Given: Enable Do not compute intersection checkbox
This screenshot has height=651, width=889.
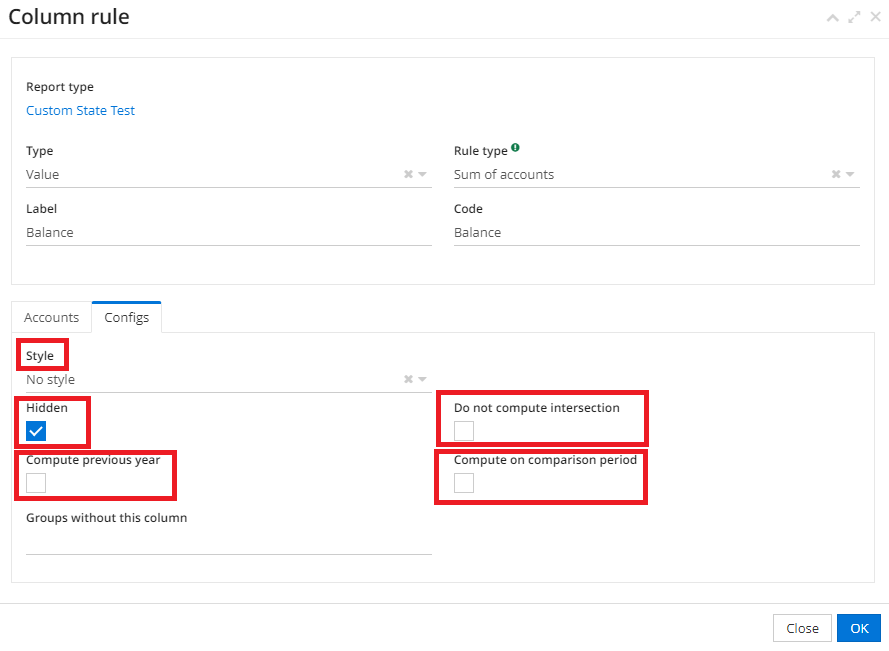Looking at the screenshot, I should 464,431.
